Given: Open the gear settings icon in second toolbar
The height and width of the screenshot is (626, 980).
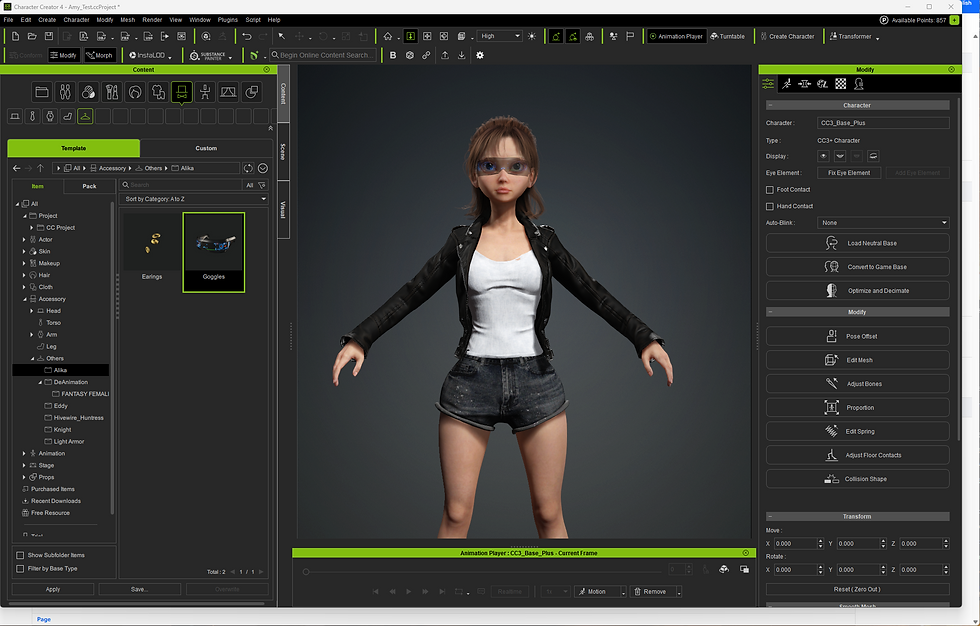Looking at the screenshot, I should point(480,55).
